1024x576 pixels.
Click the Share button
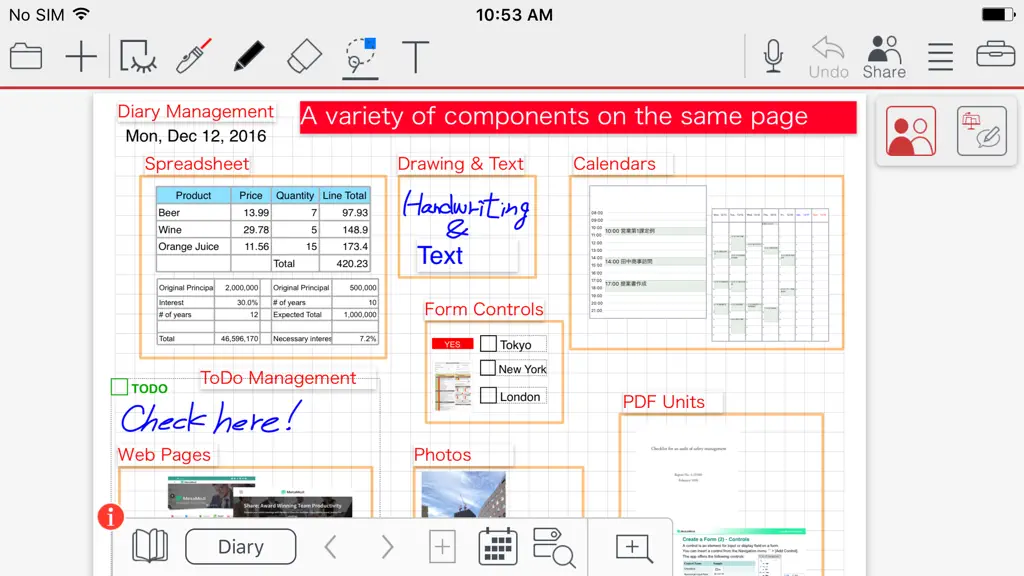(x=884, y=57)
